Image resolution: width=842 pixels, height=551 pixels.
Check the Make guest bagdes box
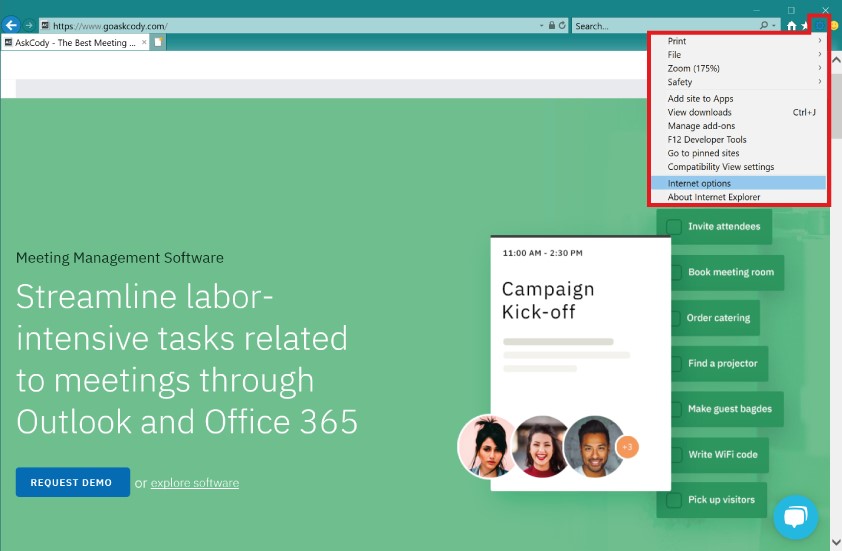tap(677, 409)
